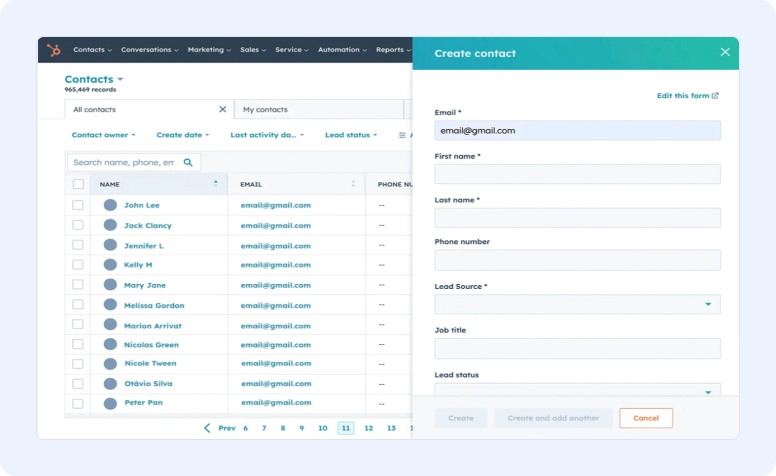Sort by the NAME column arrow
This screenshot has width=776, height=476.
coord(216,183)
